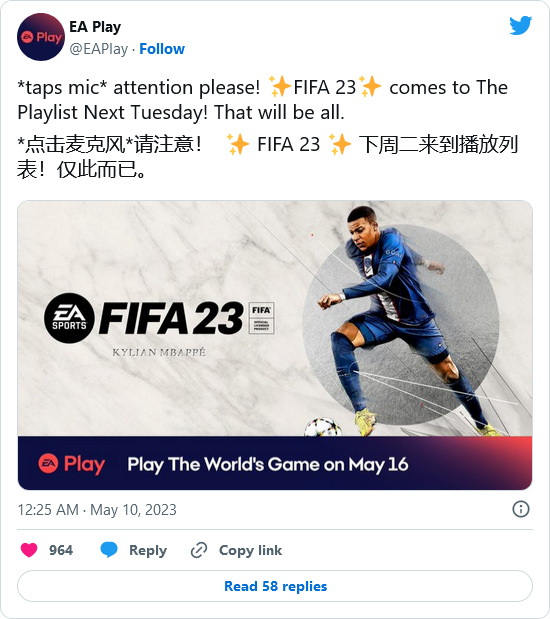This screenshot has height=619, width=550.
Task: Click the FIFA official licensed product badge
Action: pos(261,318)
